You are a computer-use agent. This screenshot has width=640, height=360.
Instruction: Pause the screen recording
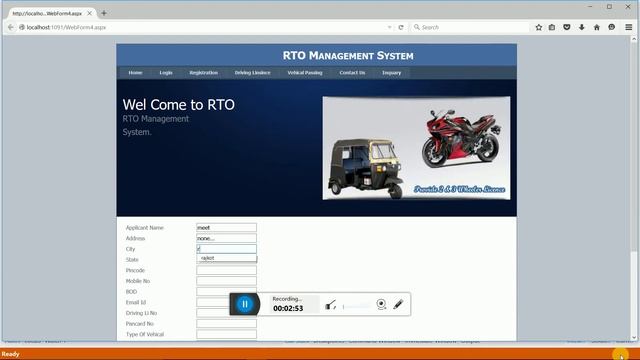point(245,304)
